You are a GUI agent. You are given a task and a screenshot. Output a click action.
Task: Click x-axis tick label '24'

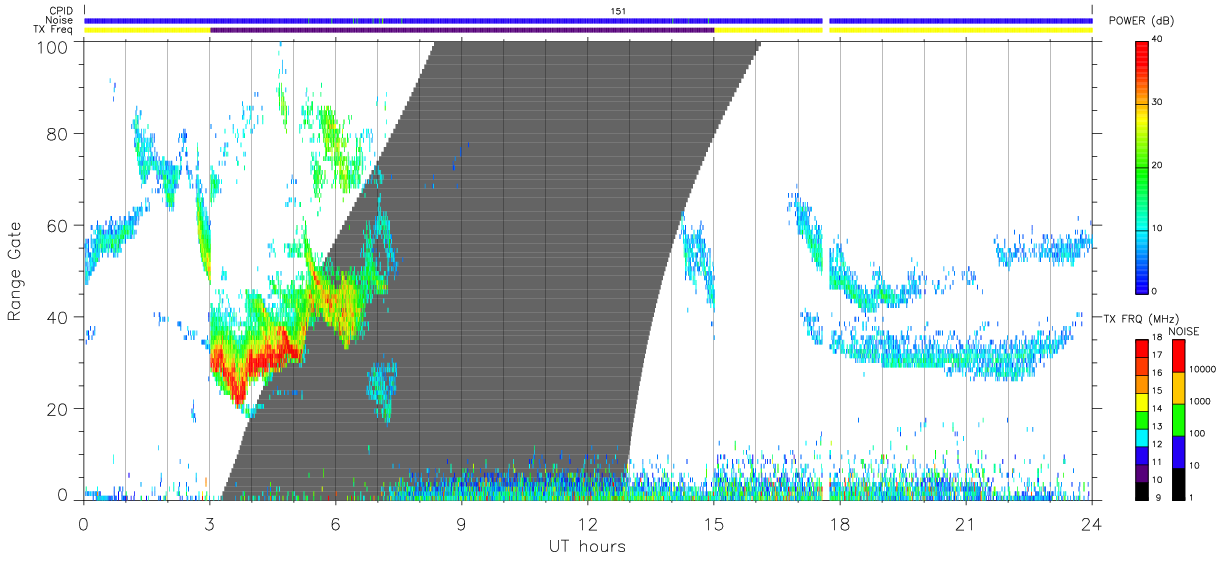pyautogui.click(x=1091, y=523)
